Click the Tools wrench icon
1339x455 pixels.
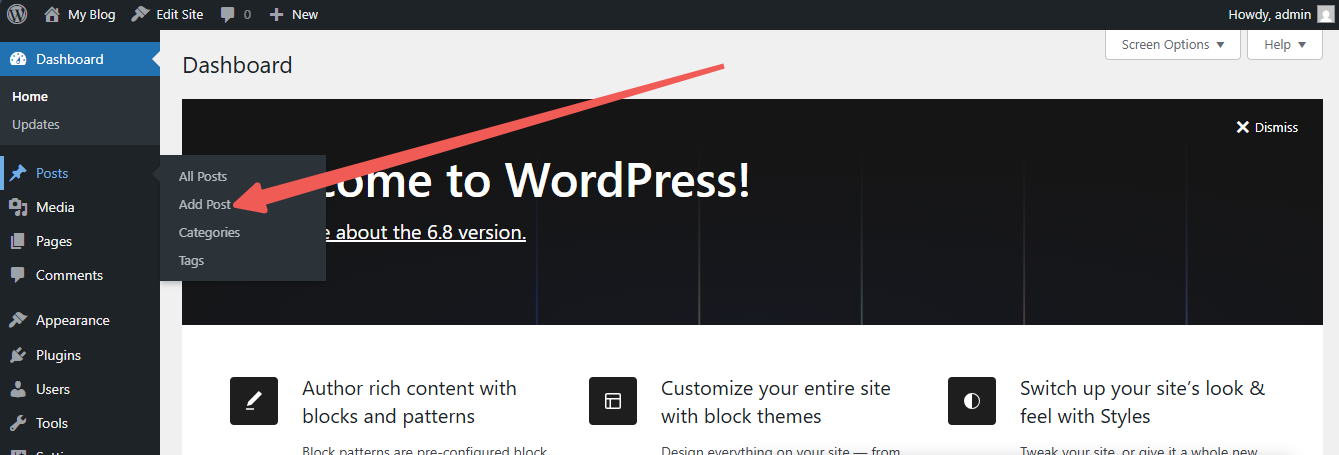(x=18, y=423)
